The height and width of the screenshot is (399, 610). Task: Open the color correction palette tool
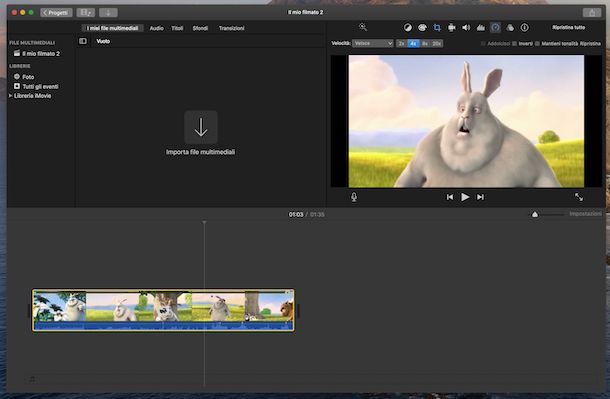tap(422, 28)
